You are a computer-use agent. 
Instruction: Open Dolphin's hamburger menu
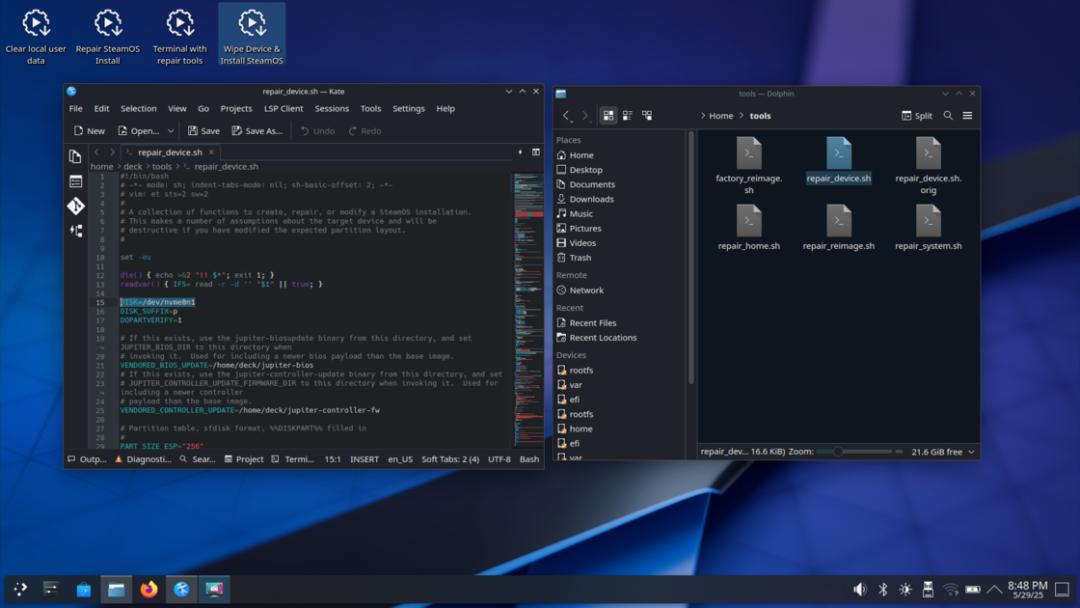pyautogui.click(x=968, y=116)
